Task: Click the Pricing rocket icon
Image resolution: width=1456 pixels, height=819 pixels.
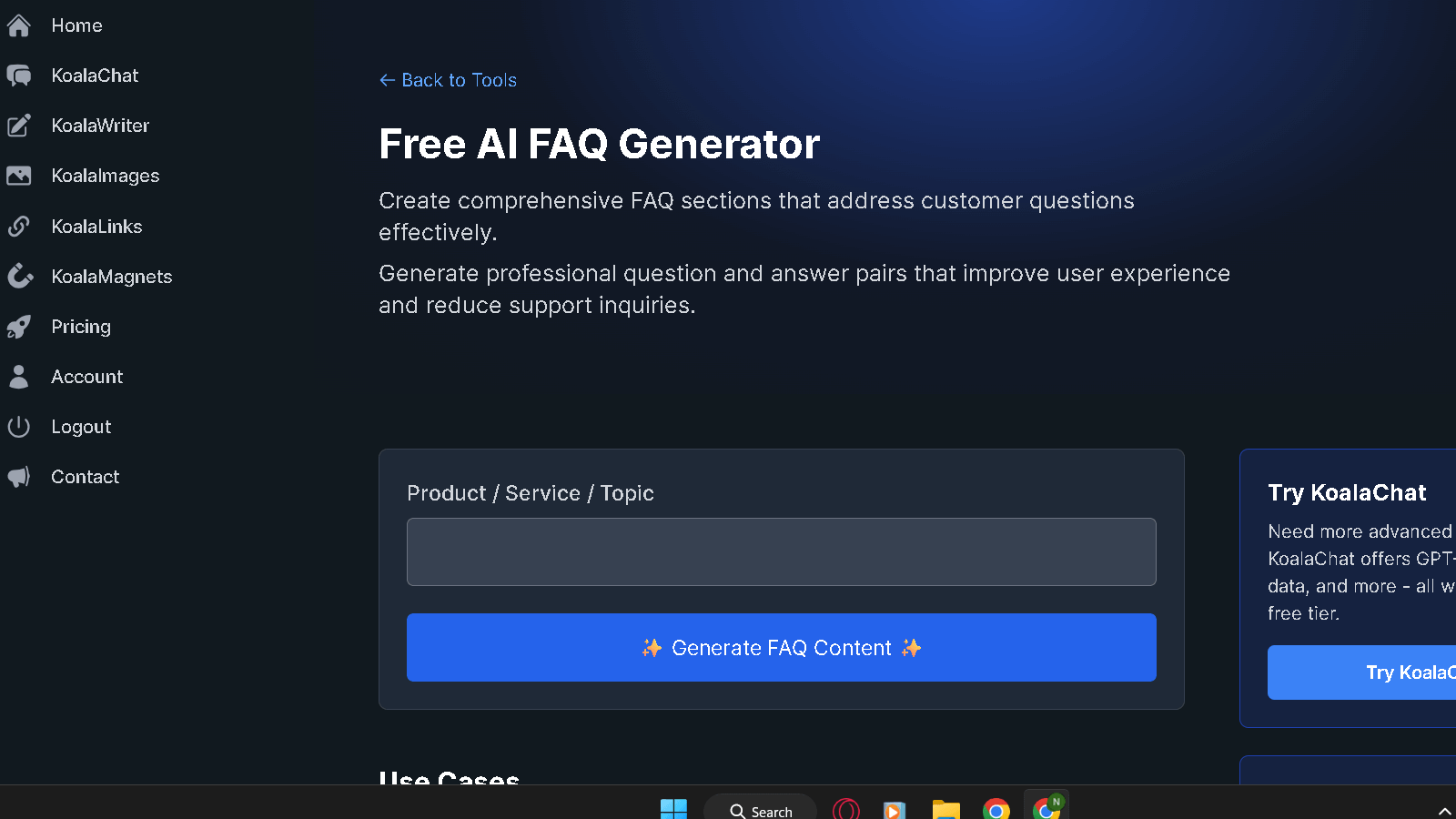Action: coord(19,326)
